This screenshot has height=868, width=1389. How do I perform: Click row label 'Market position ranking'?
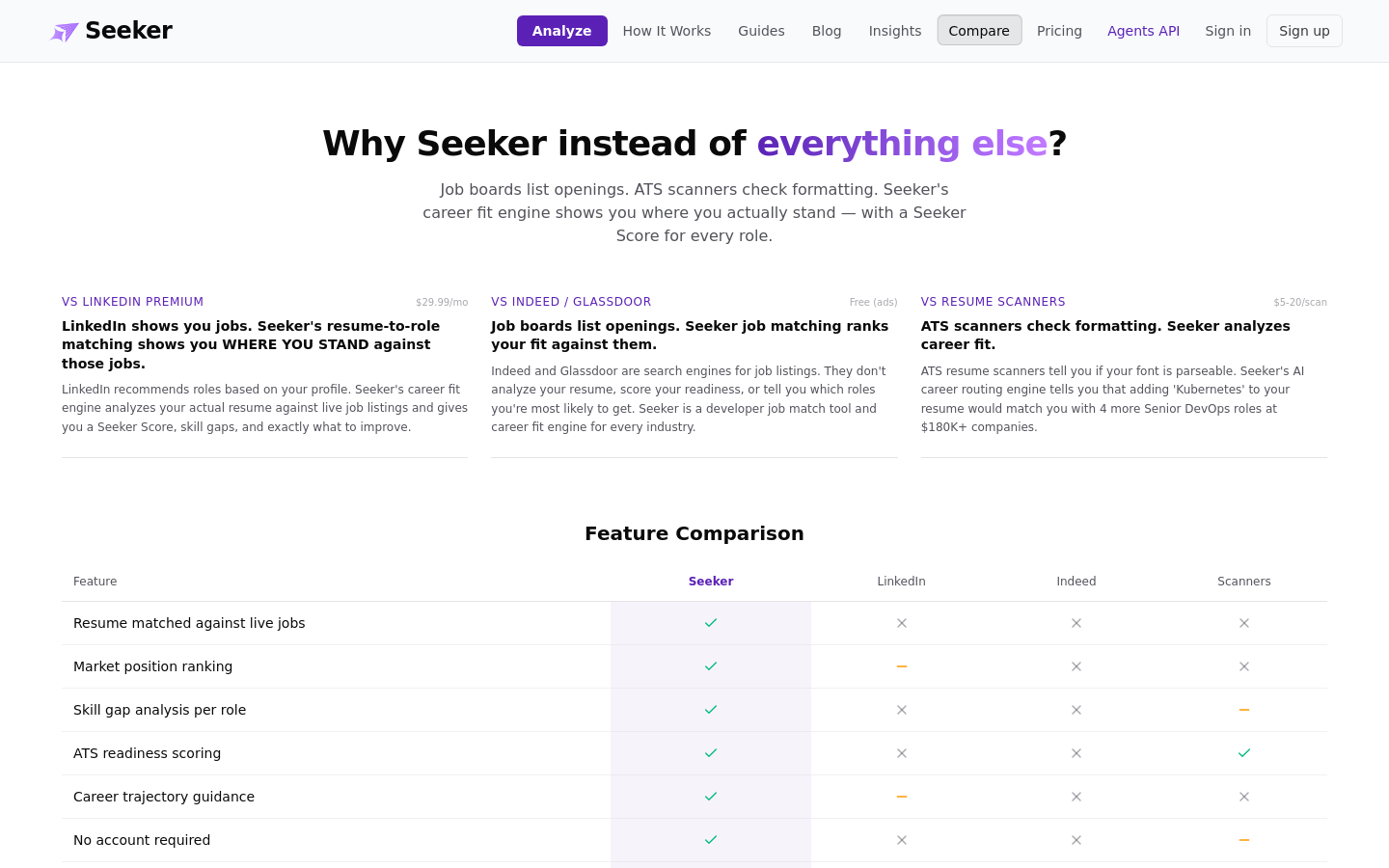click(152, 666)
